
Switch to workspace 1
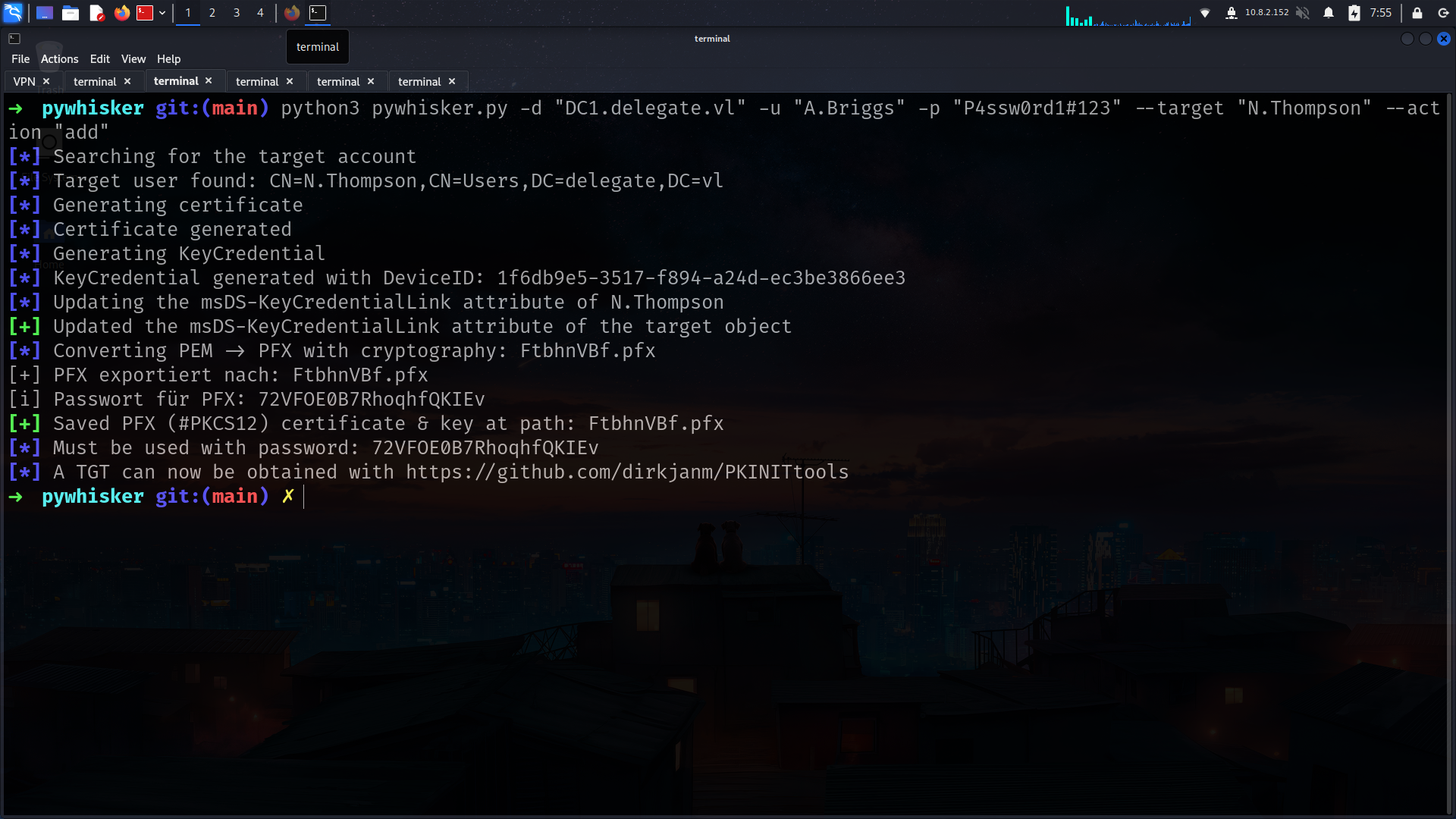click(188, 13)
